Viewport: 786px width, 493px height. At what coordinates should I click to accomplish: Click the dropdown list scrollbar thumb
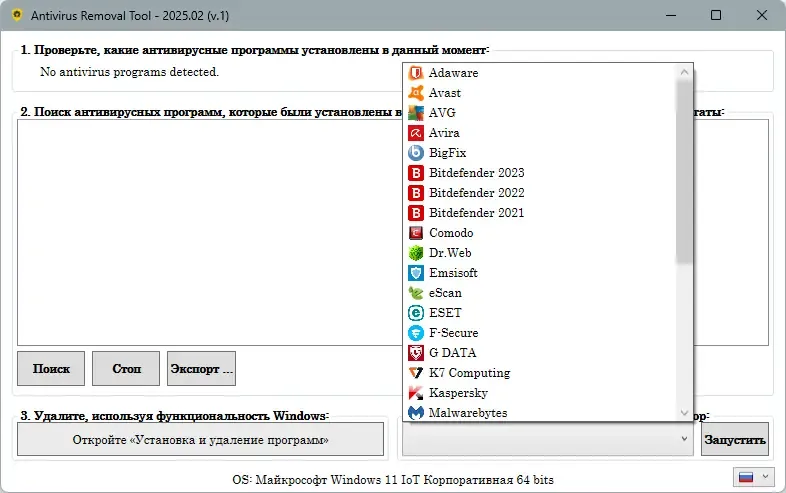[684, 172]
